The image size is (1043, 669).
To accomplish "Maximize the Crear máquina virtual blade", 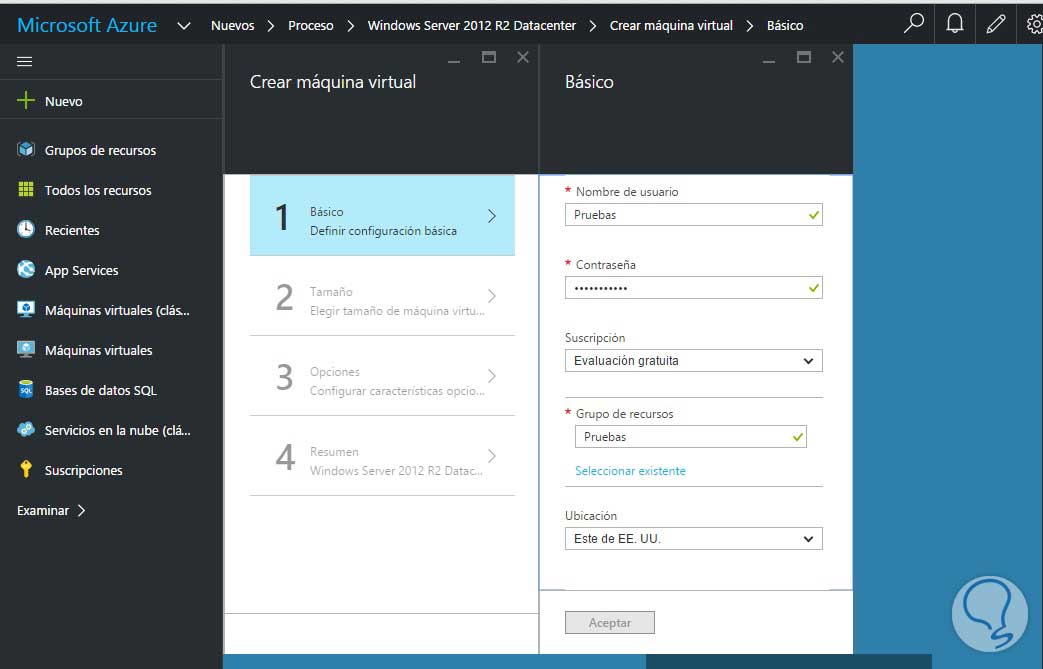I will pyautogui.click(x=489, y=57).
